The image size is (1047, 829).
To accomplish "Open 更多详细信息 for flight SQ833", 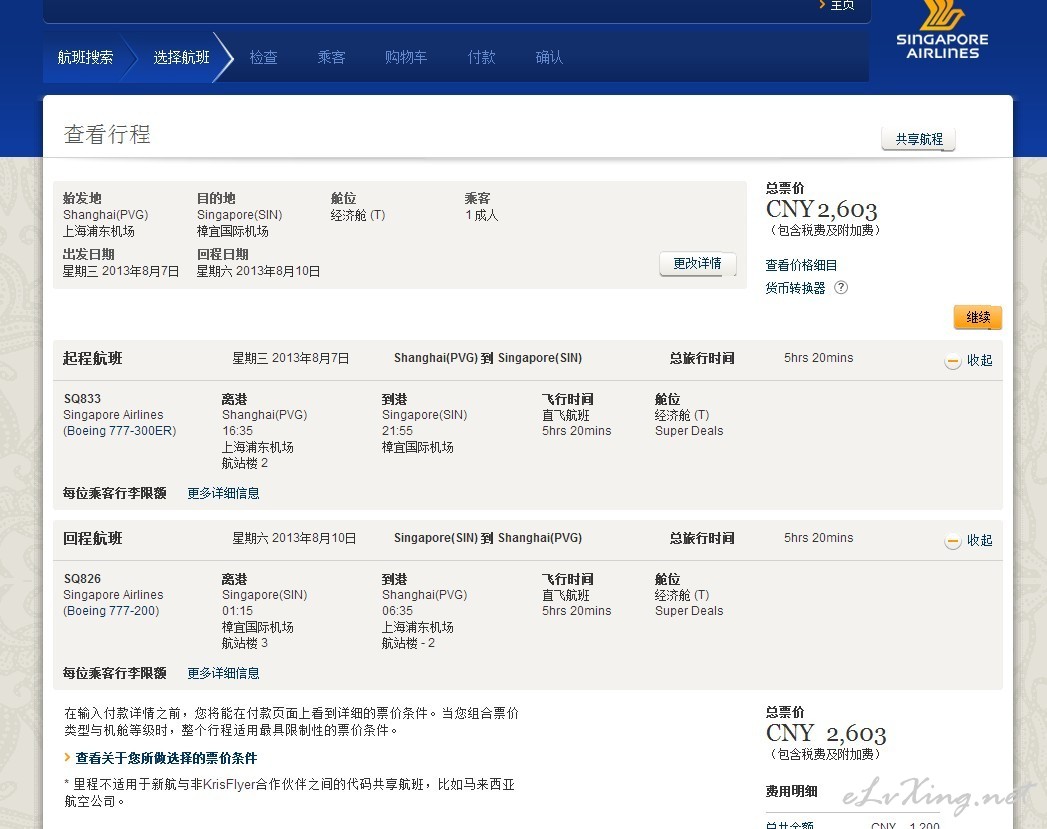I will coord(223,493).
